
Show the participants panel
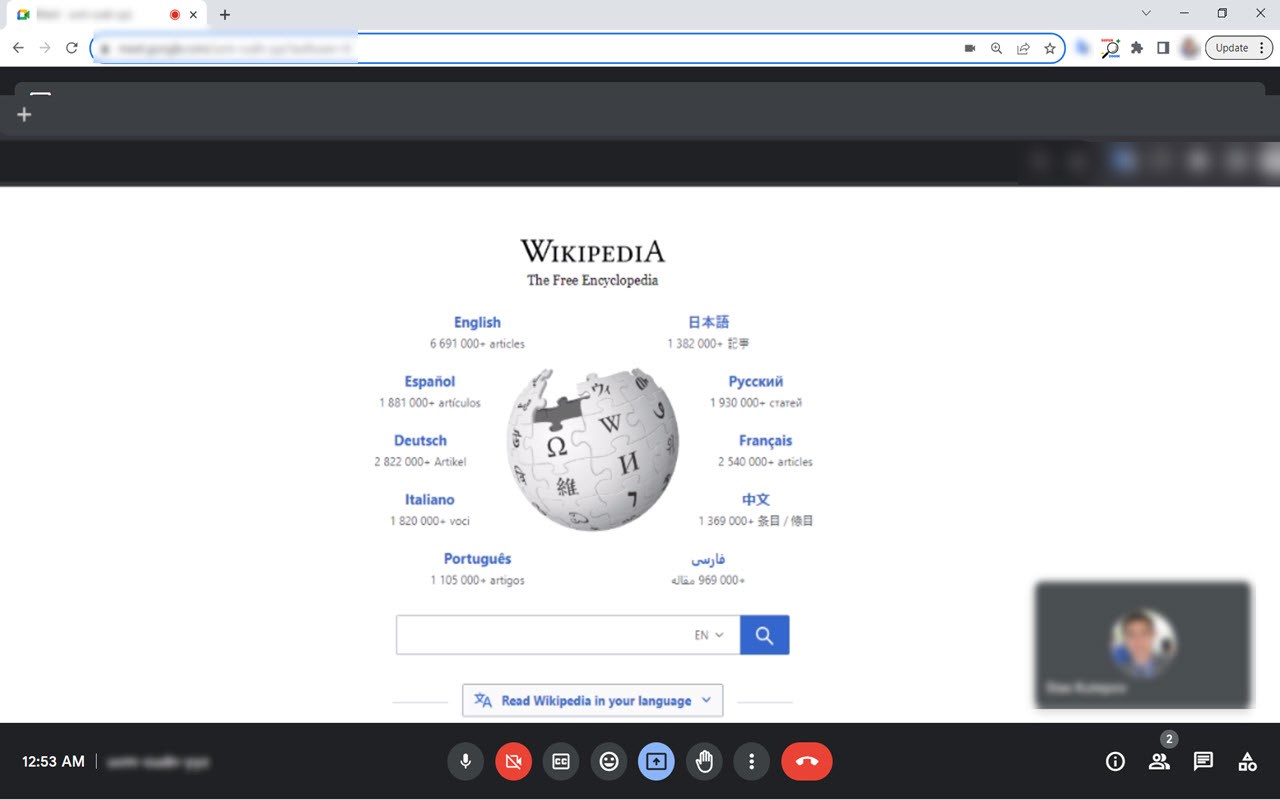1159,761
